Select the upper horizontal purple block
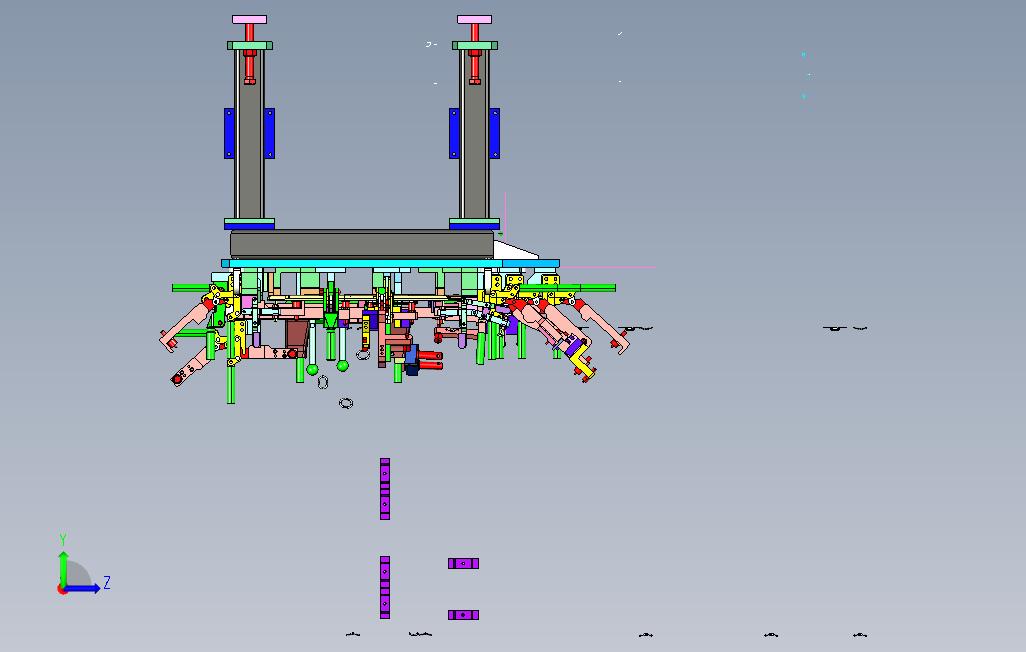This screenshot has width=1026, height=652. click(463, 563)
